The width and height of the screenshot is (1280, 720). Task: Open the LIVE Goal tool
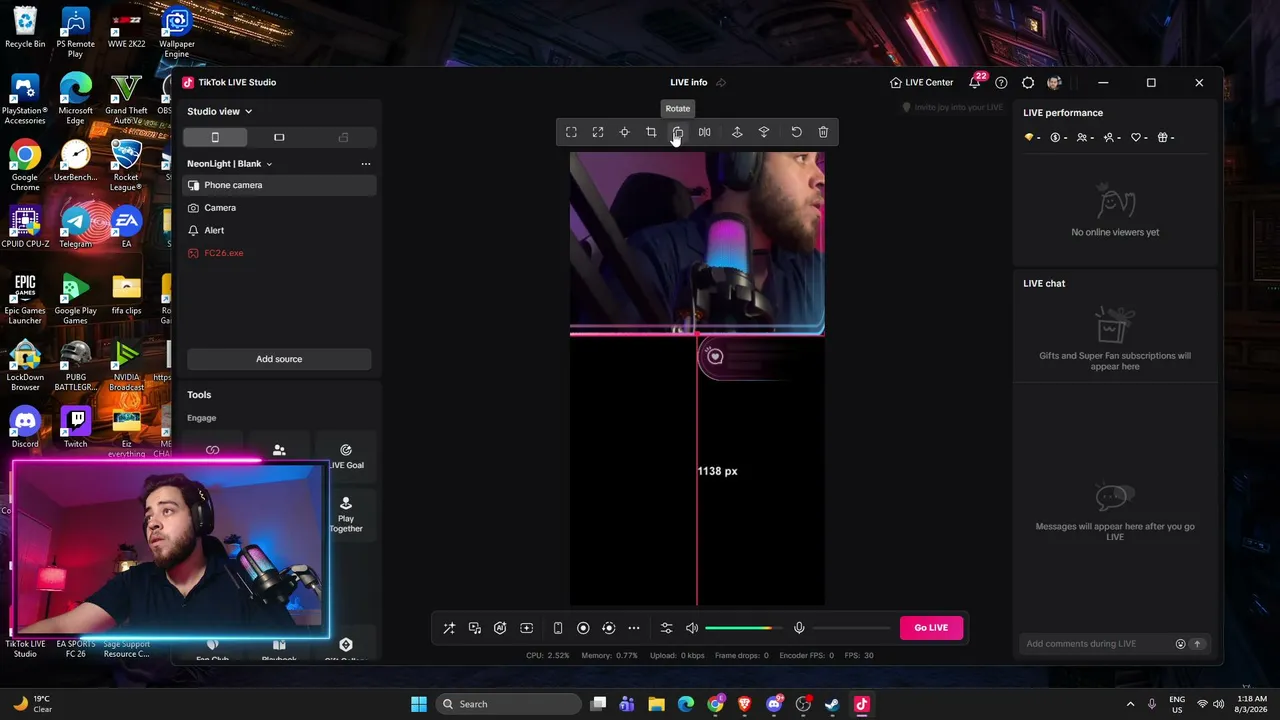(x=346, y=456)
